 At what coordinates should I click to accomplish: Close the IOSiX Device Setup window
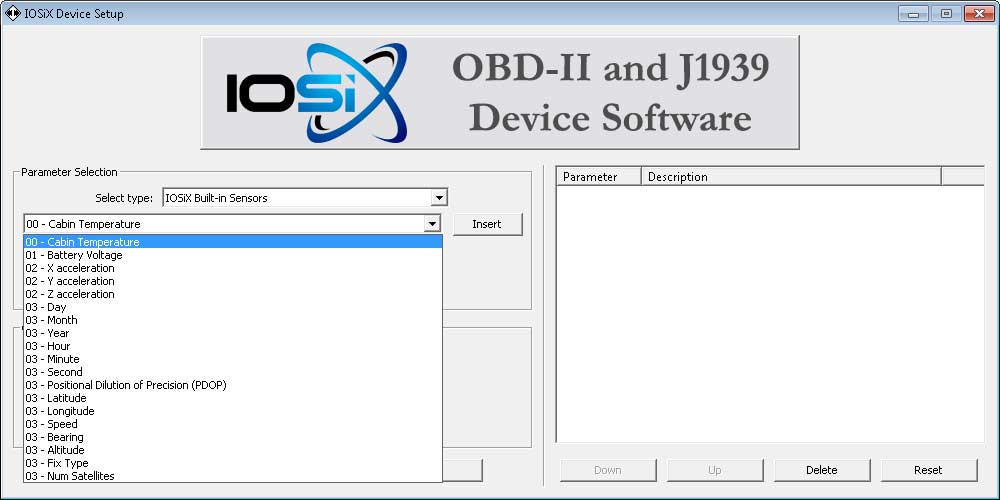[x=980, y=13]
